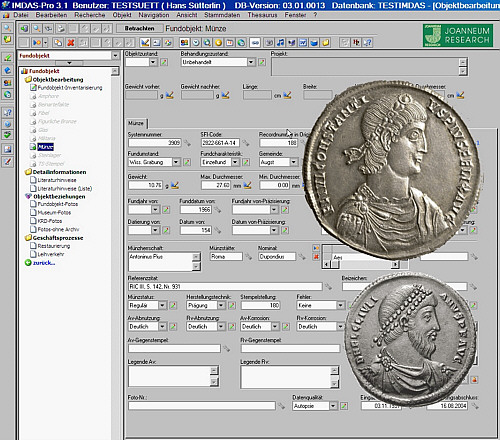This screenshot has width=500, height=440.
Task: Click the measure icon next to Gewicht vorher
Action: [170, 95]
